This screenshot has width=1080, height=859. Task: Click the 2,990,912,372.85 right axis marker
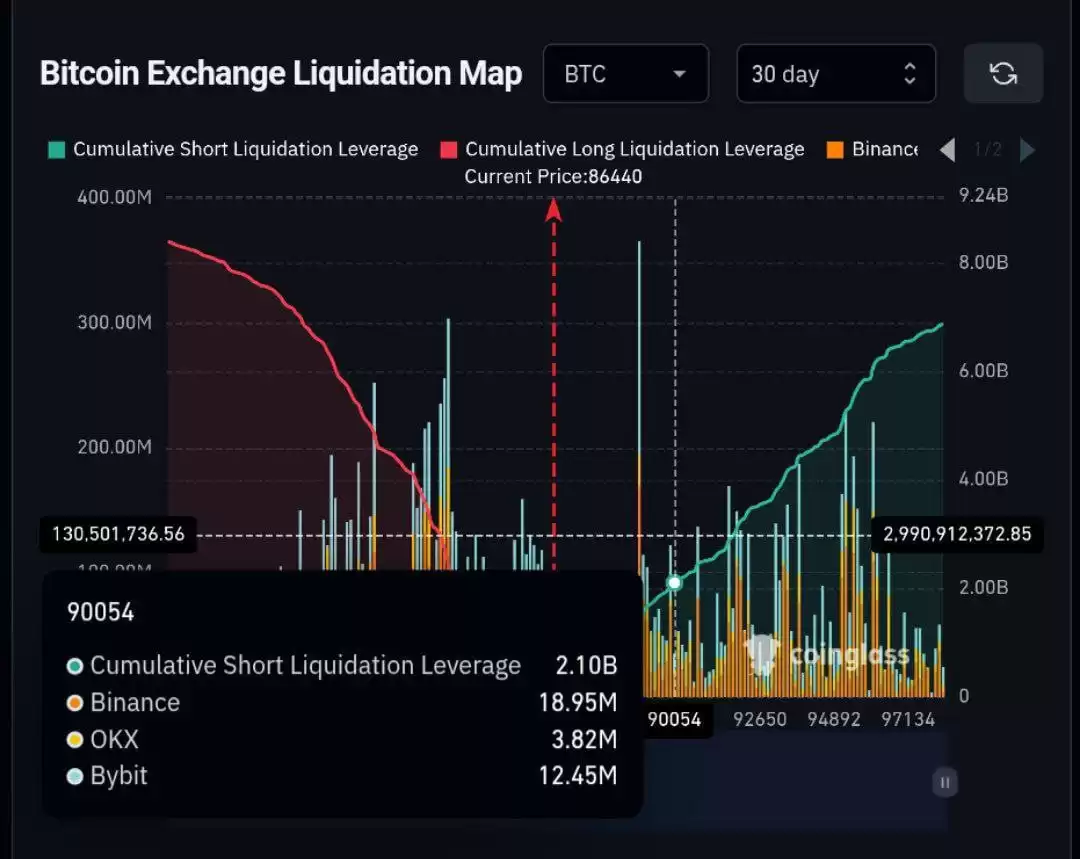(957, 535)
